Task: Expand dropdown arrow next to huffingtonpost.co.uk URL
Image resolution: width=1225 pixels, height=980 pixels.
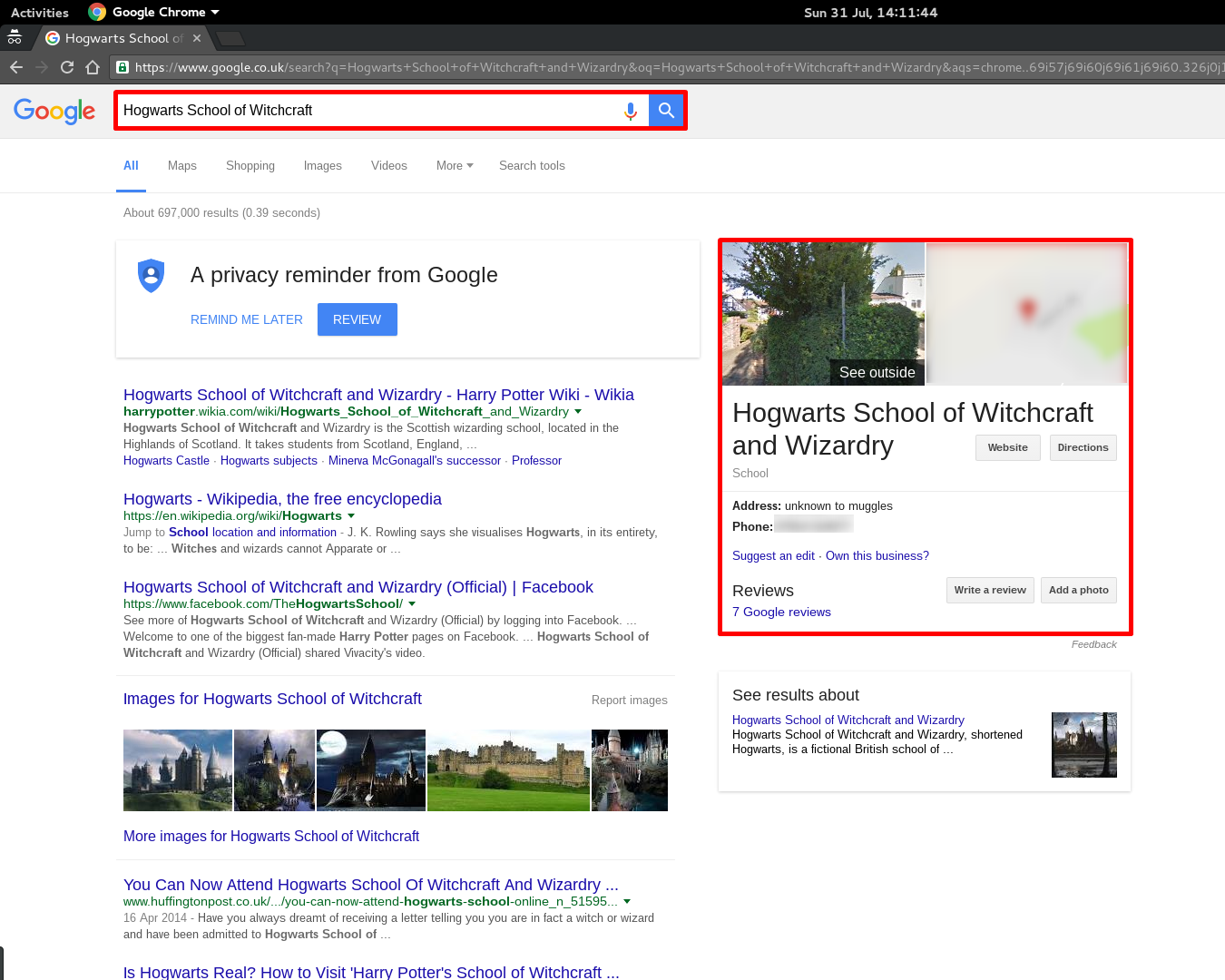Action: (627, 902)
